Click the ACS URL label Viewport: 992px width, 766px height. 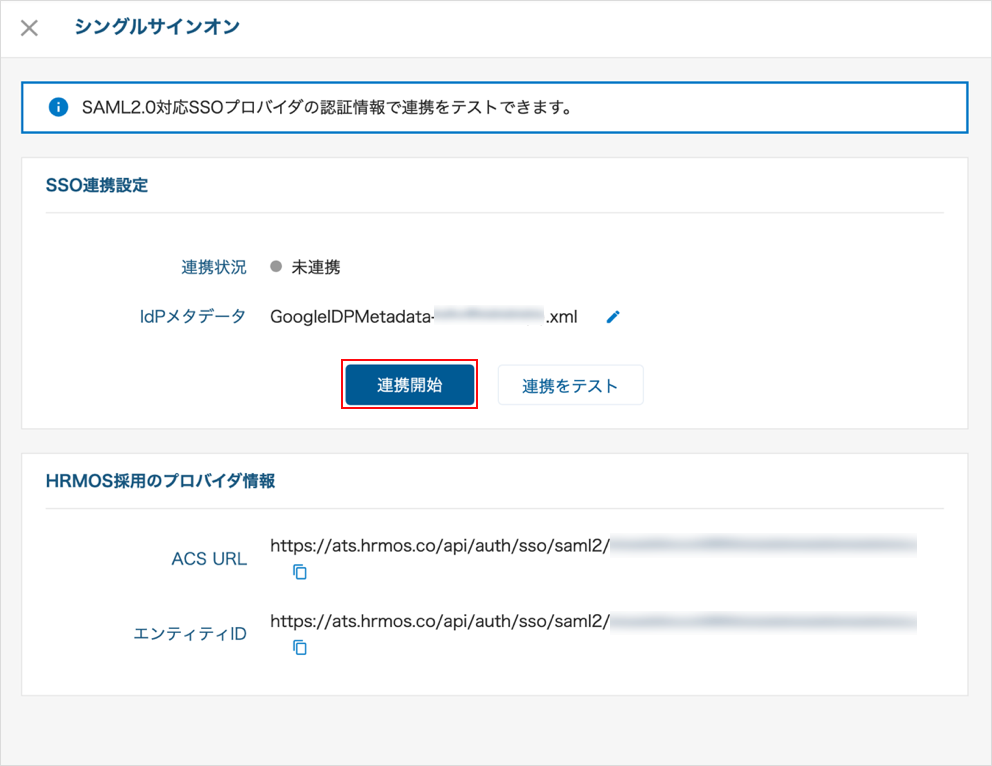pos(209,559)
